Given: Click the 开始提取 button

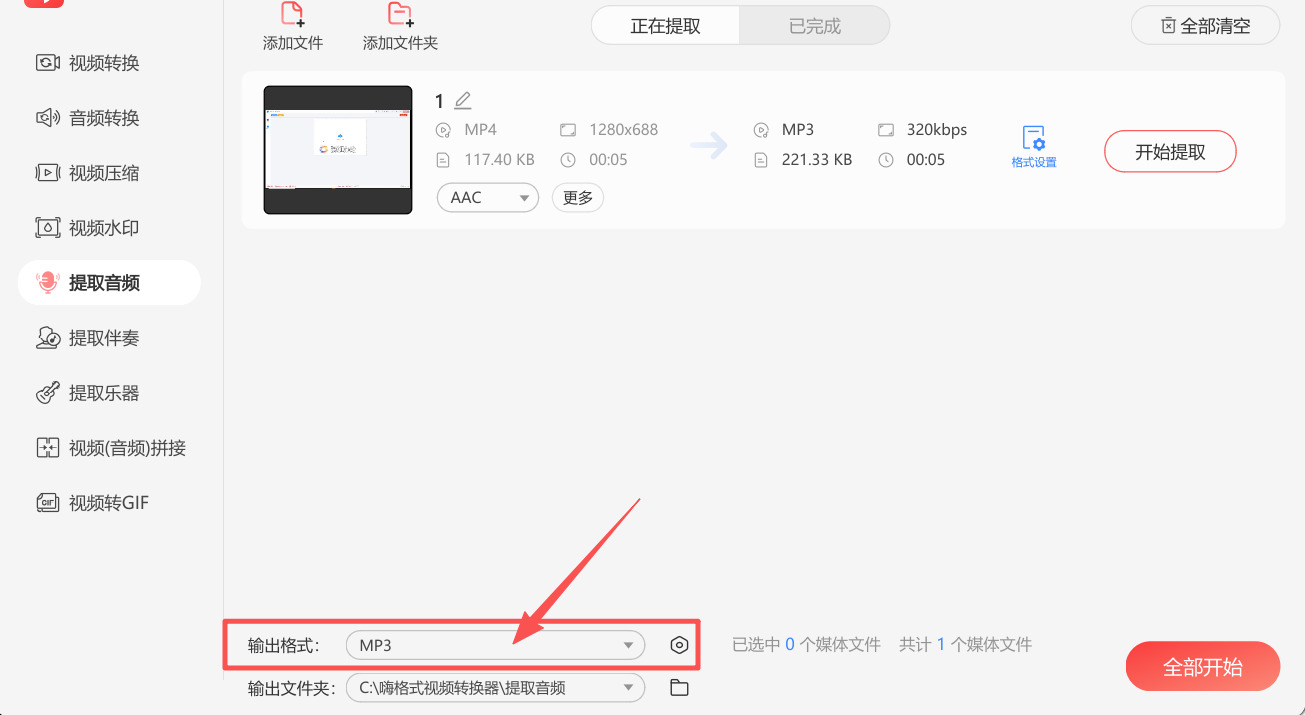Looking at the screenshot, I should click(x=1170, y=152).
